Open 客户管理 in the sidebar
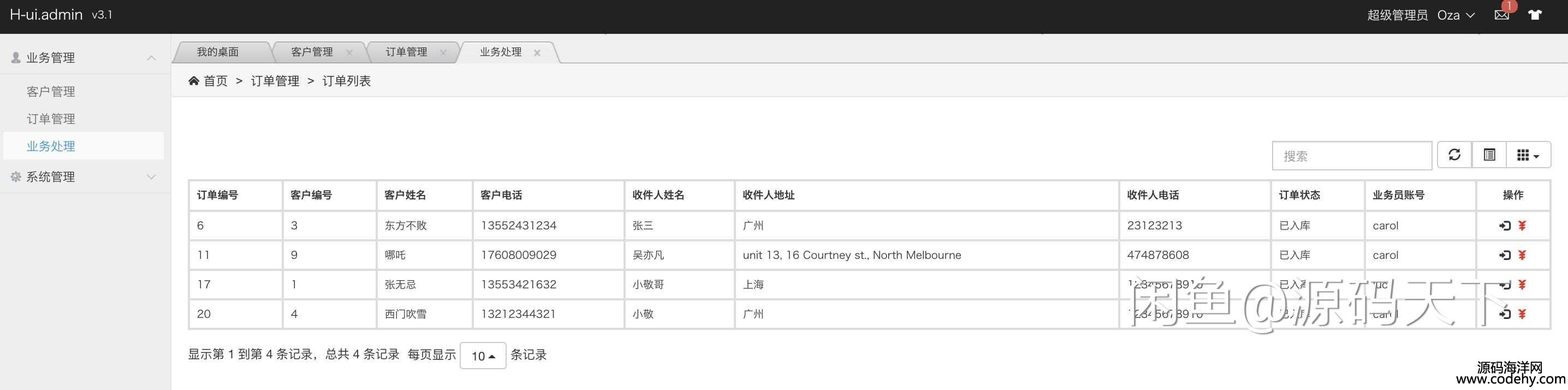1568x390 pixels. [51, 92]
